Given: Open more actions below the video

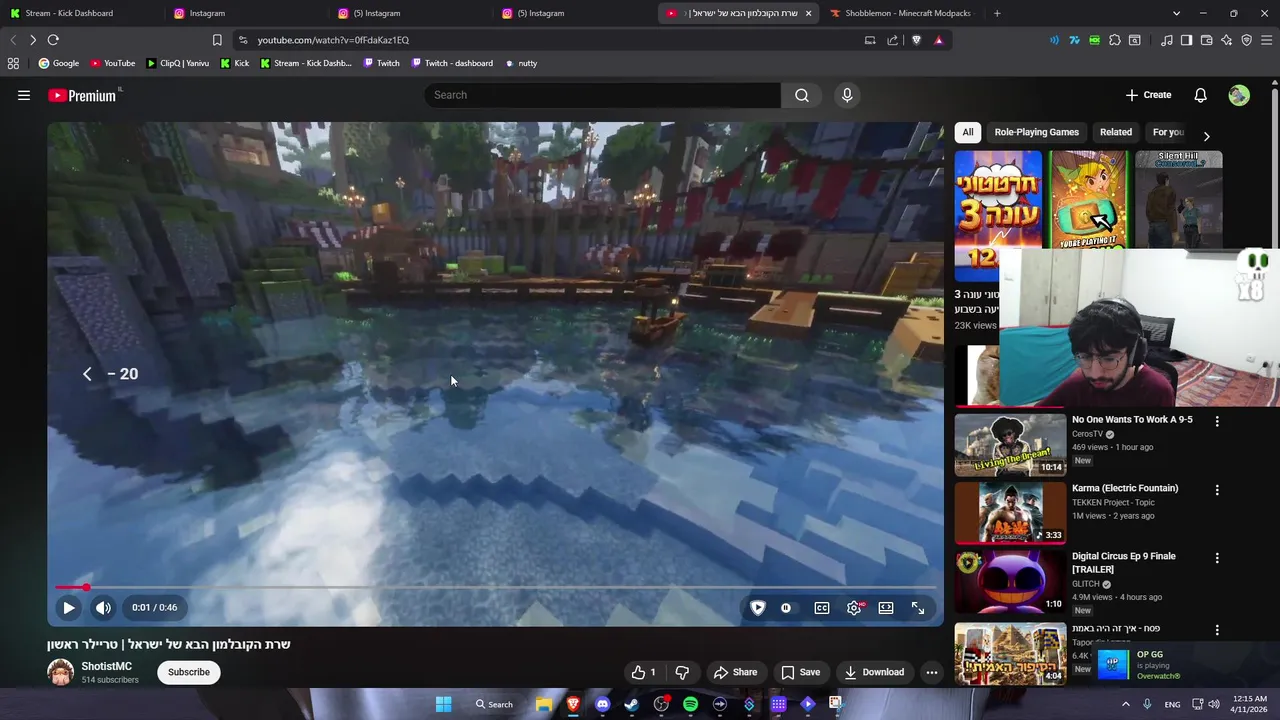Looking at the screenshot, I should (931, 672).
